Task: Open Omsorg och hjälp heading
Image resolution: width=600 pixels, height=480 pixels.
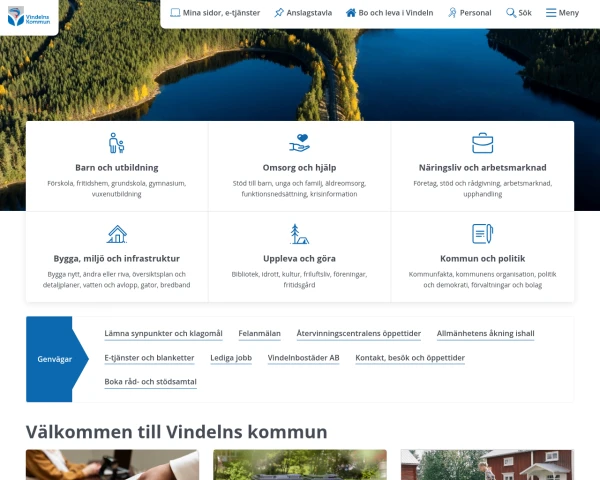Action: click(299, 168)
